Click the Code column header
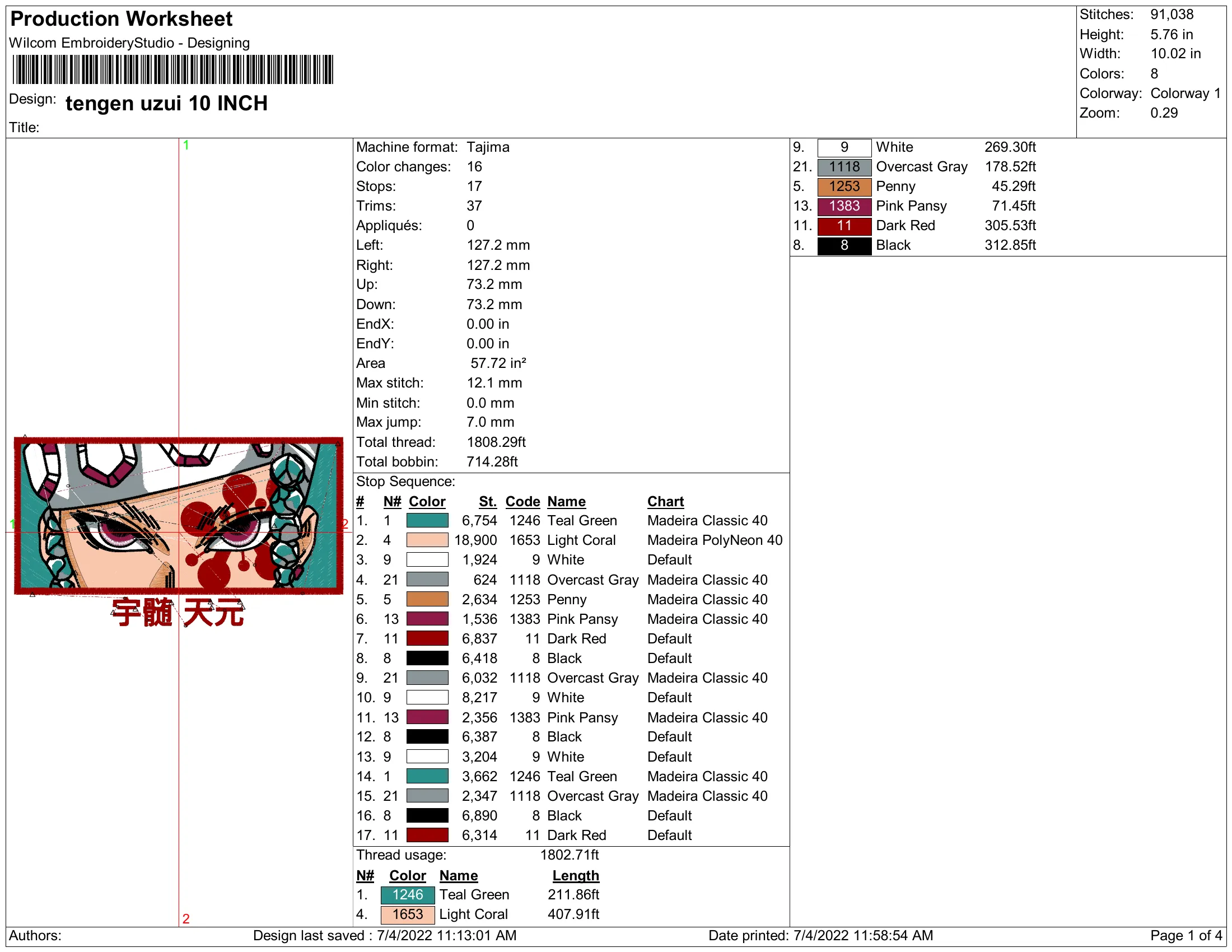1232x952 pixels. coord(523,502)
